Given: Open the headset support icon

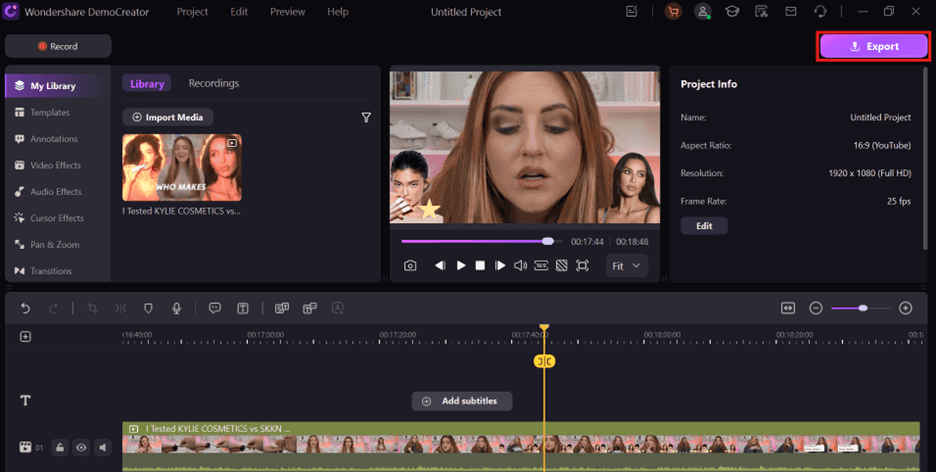Looking at the screenshot, I should click(820, 12).
